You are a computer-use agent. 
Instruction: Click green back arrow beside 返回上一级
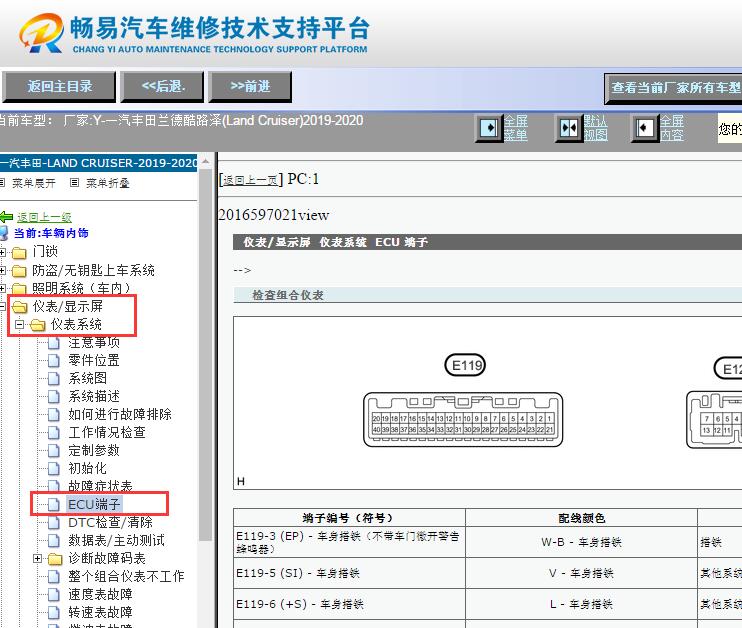(x=6, y=217)
